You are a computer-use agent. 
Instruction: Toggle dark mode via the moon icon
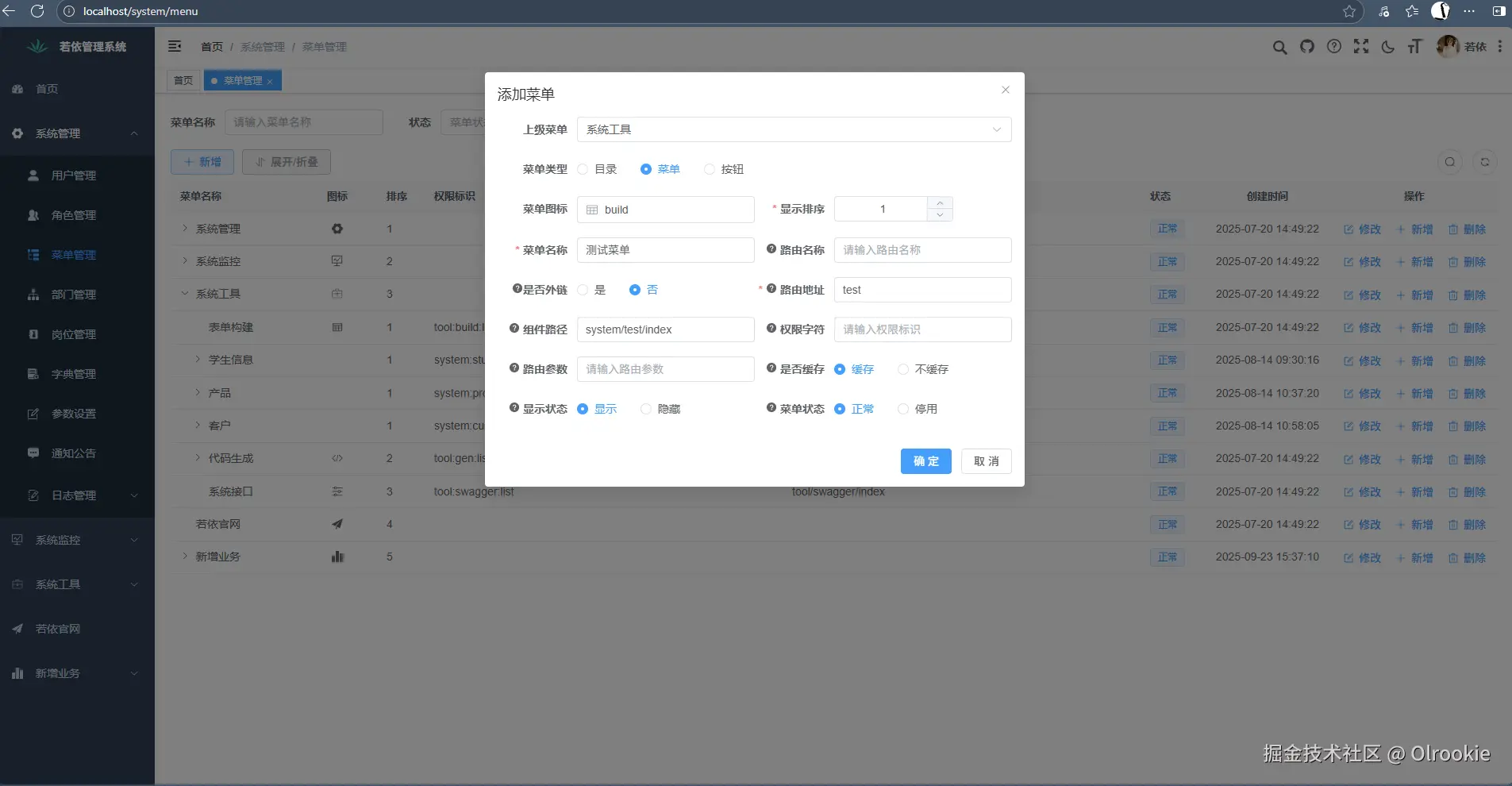click(1387, 47)
